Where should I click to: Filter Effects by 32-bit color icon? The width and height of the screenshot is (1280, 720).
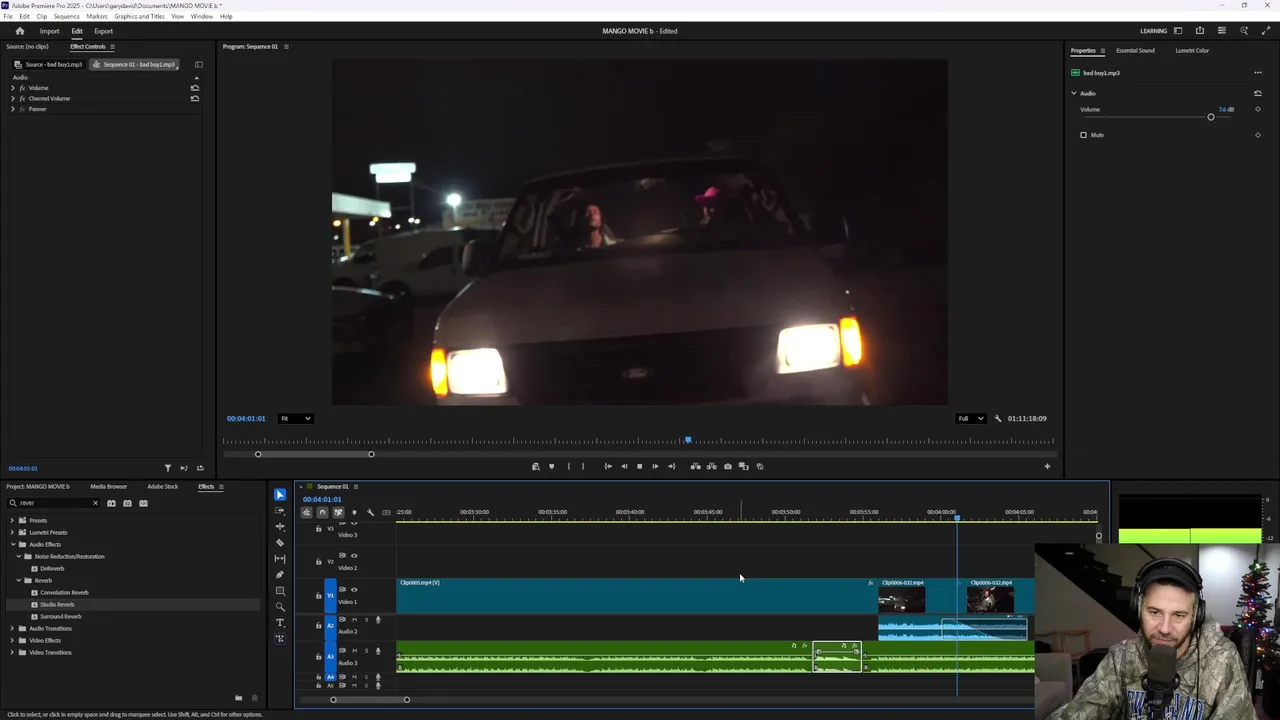[127, 503]
